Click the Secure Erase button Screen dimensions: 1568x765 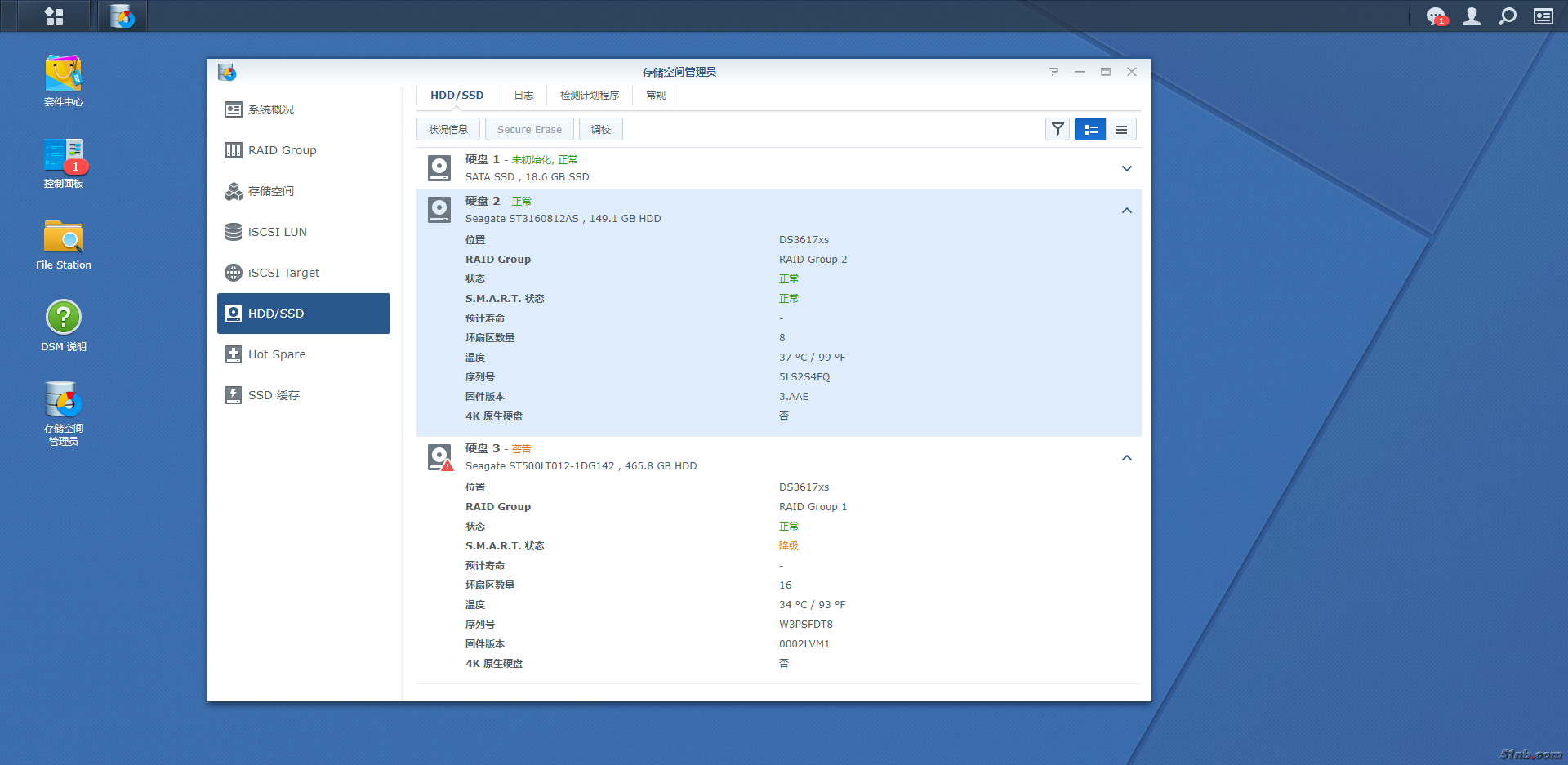point(529,129)
